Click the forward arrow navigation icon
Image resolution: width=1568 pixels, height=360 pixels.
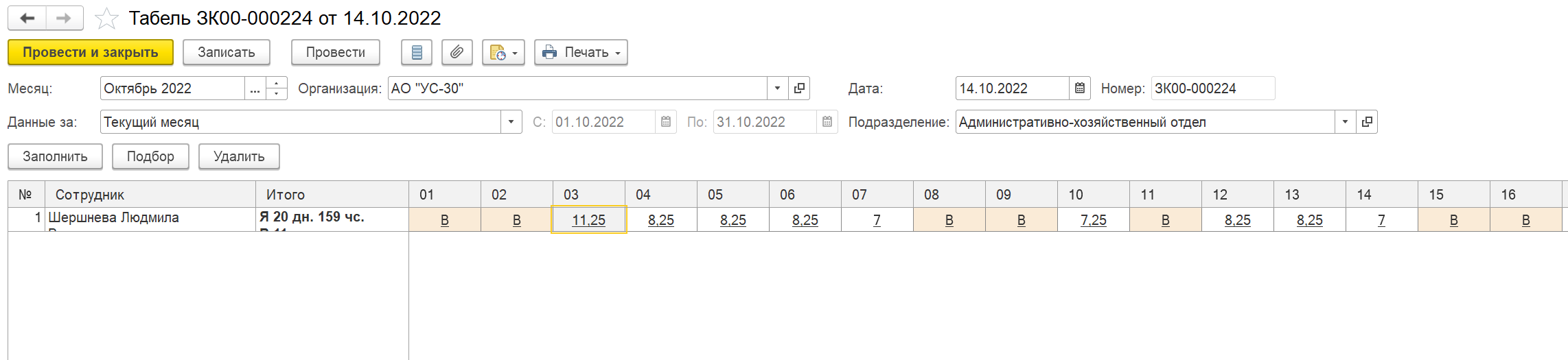pos(65,19)
